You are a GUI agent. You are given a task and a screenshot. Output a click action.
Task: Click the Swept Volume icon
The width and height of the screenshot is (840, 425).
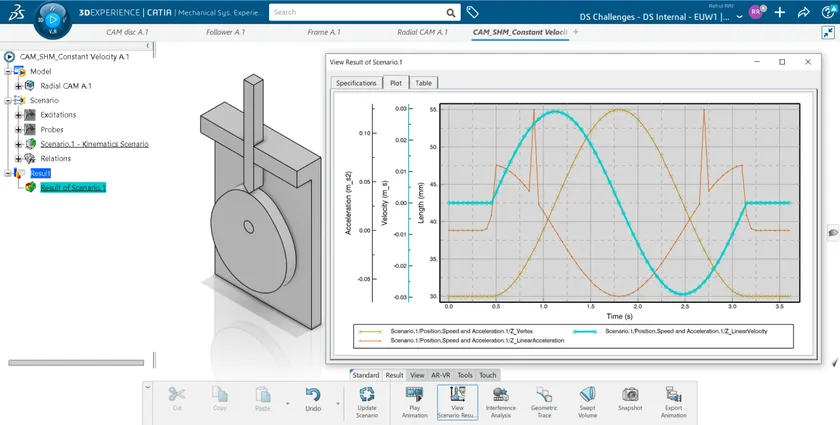(587, 396)
